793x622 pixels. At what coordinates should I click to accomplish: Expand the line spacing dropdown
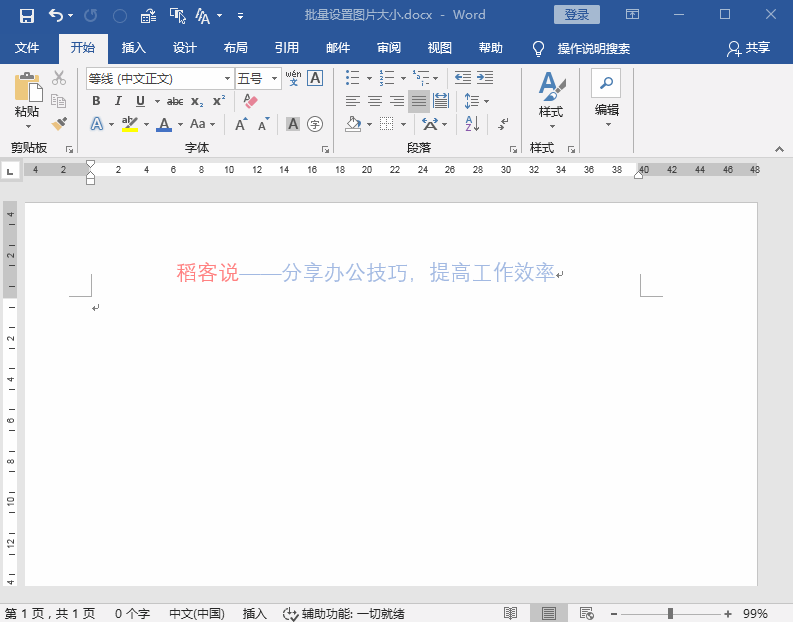coord(487,101)
